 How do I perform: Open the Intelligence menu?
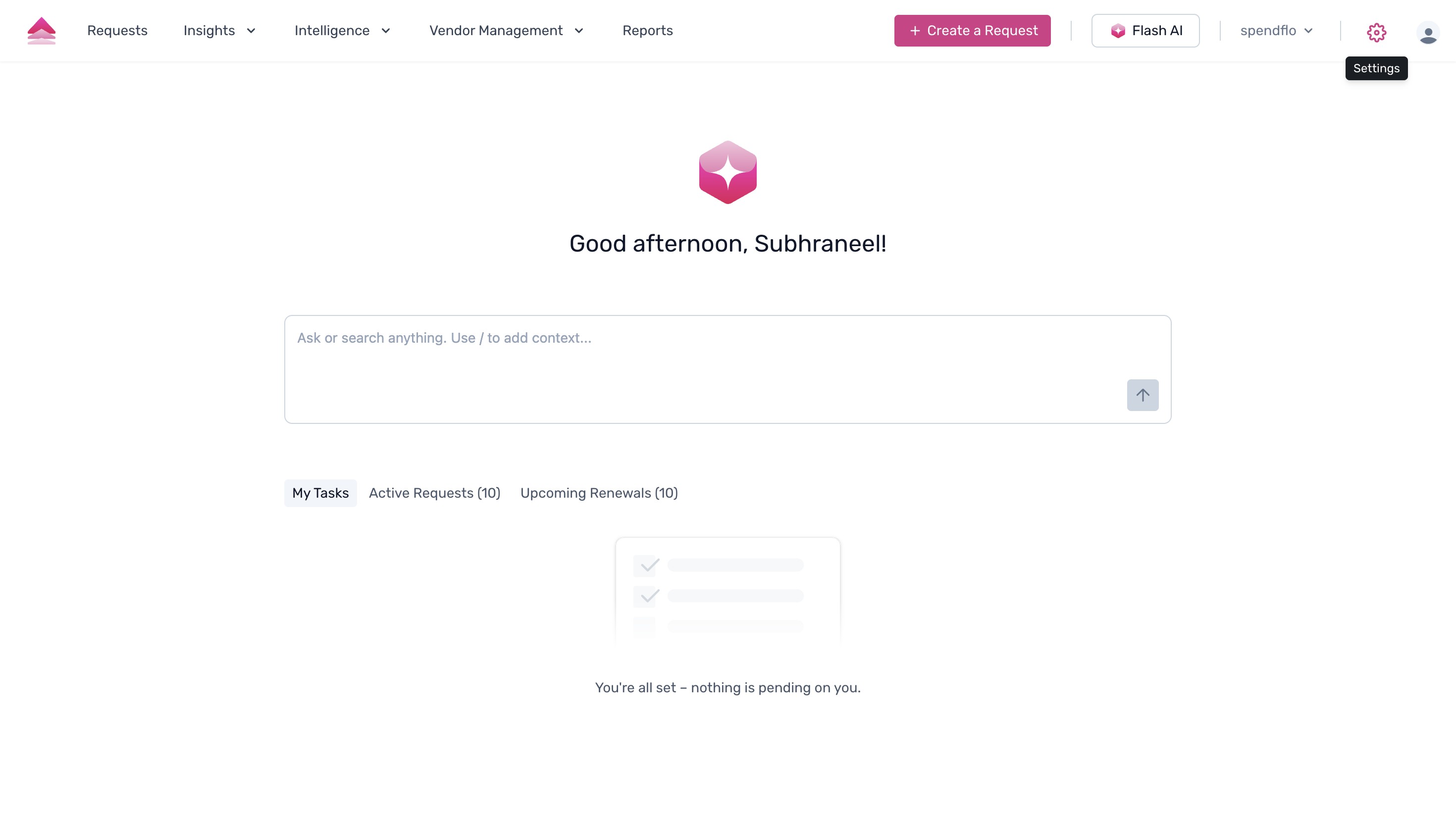[342, 31]
